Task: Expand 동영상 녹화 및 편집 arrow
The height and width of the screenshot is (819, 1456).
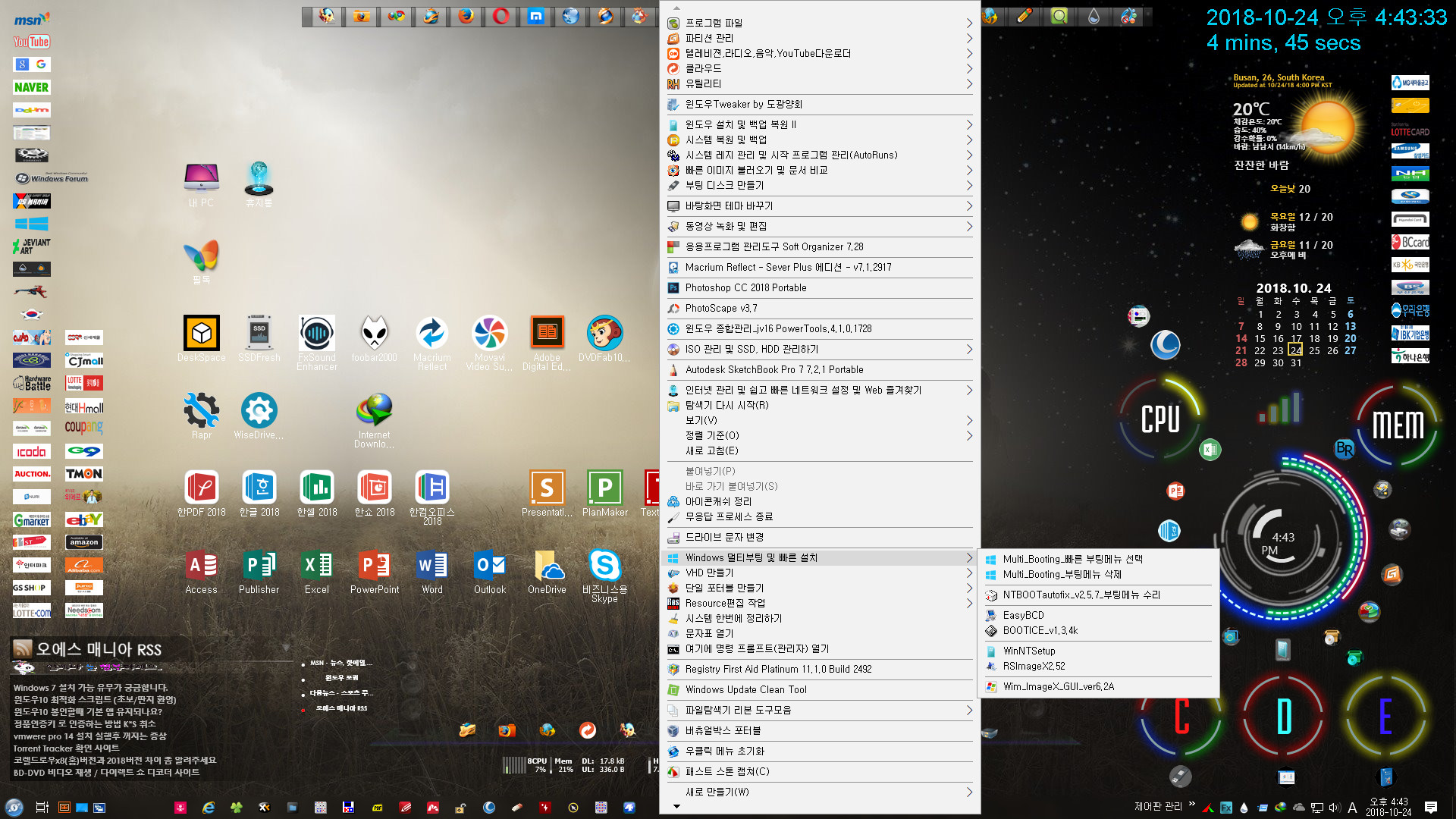Action: tap(969, 226)
